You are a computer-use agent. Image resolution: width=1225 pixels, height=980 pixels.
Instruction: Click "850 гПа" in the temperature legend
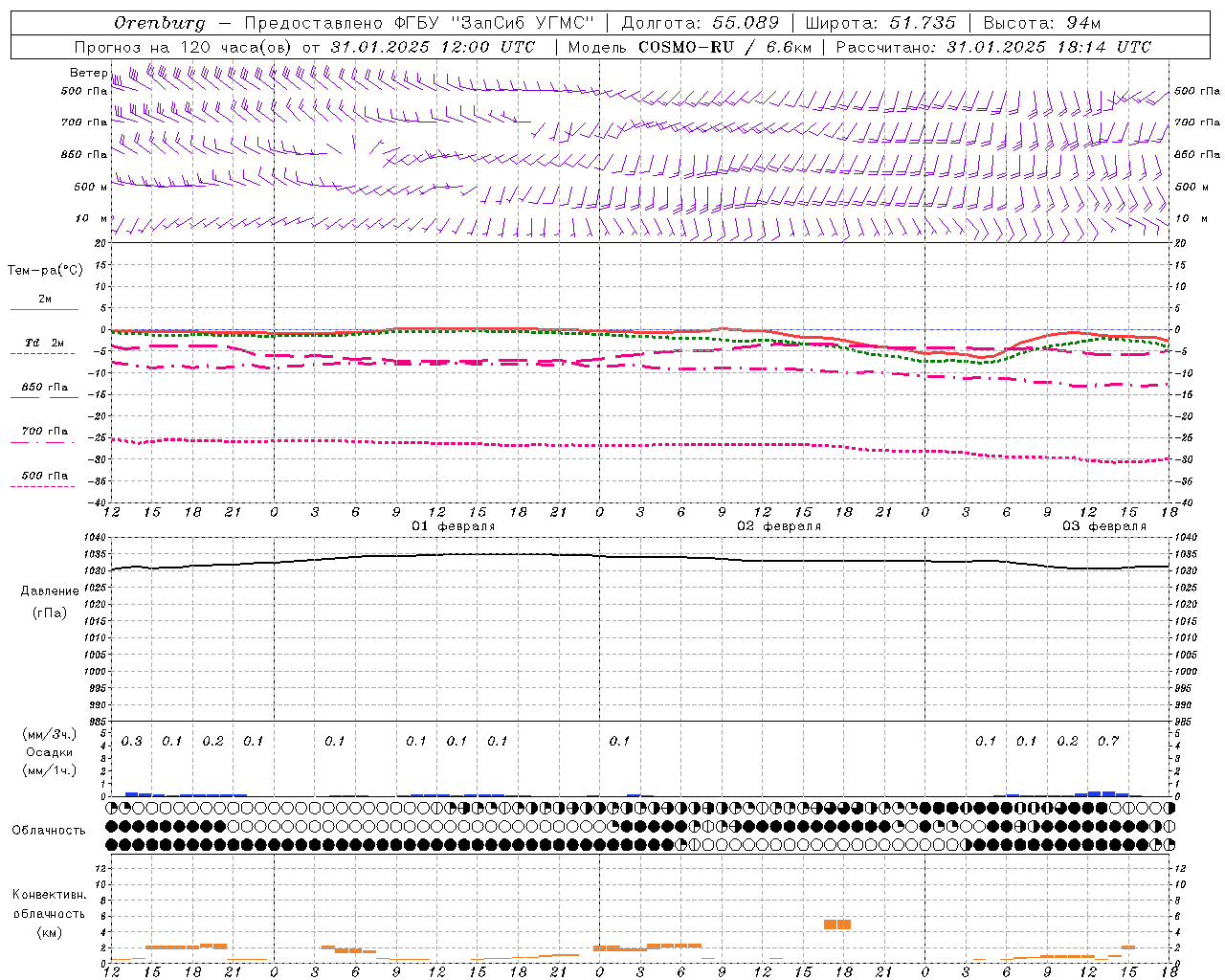45,388
